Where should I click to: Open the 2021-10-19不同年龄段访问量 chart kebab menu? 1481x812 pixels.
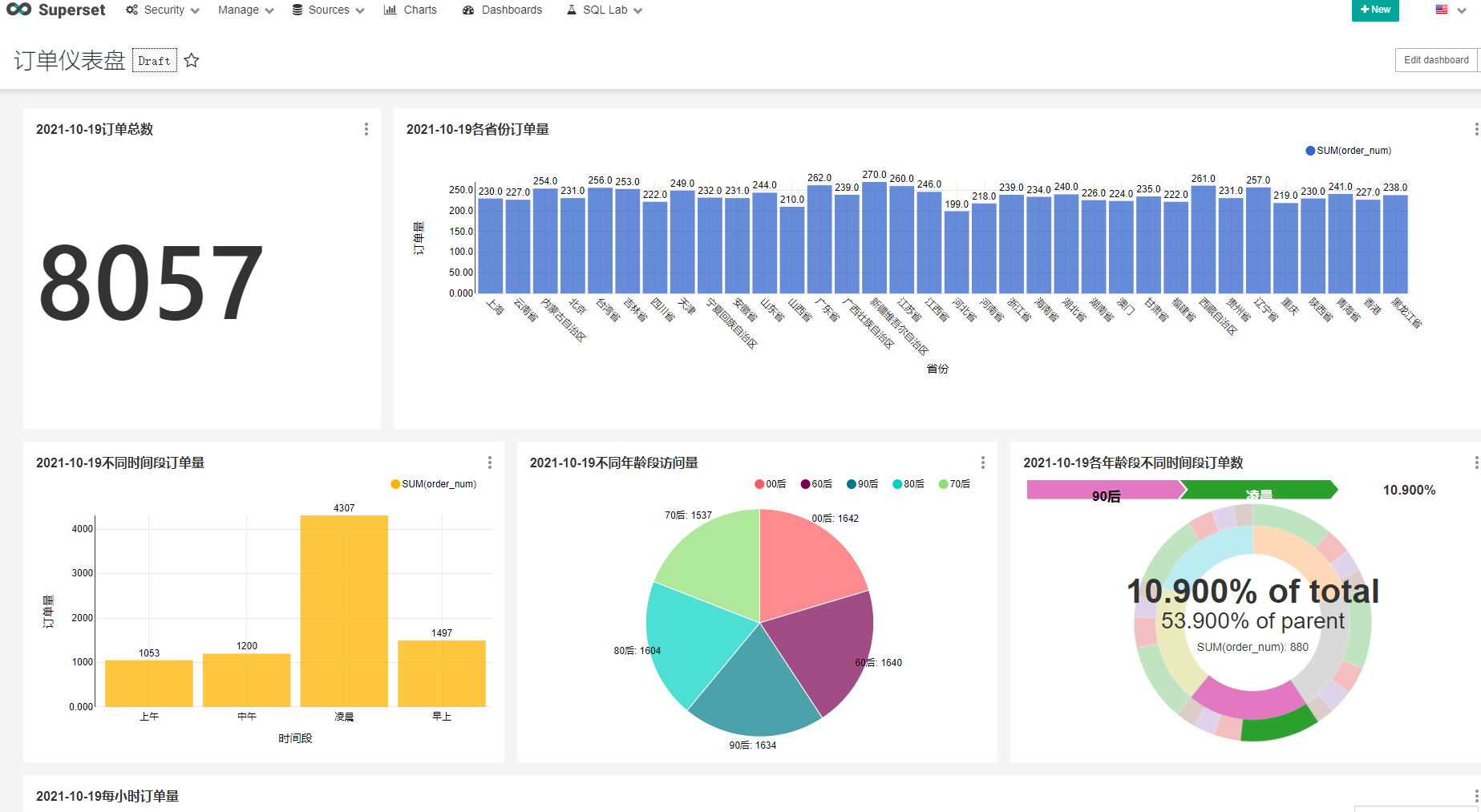pos(983,463)
